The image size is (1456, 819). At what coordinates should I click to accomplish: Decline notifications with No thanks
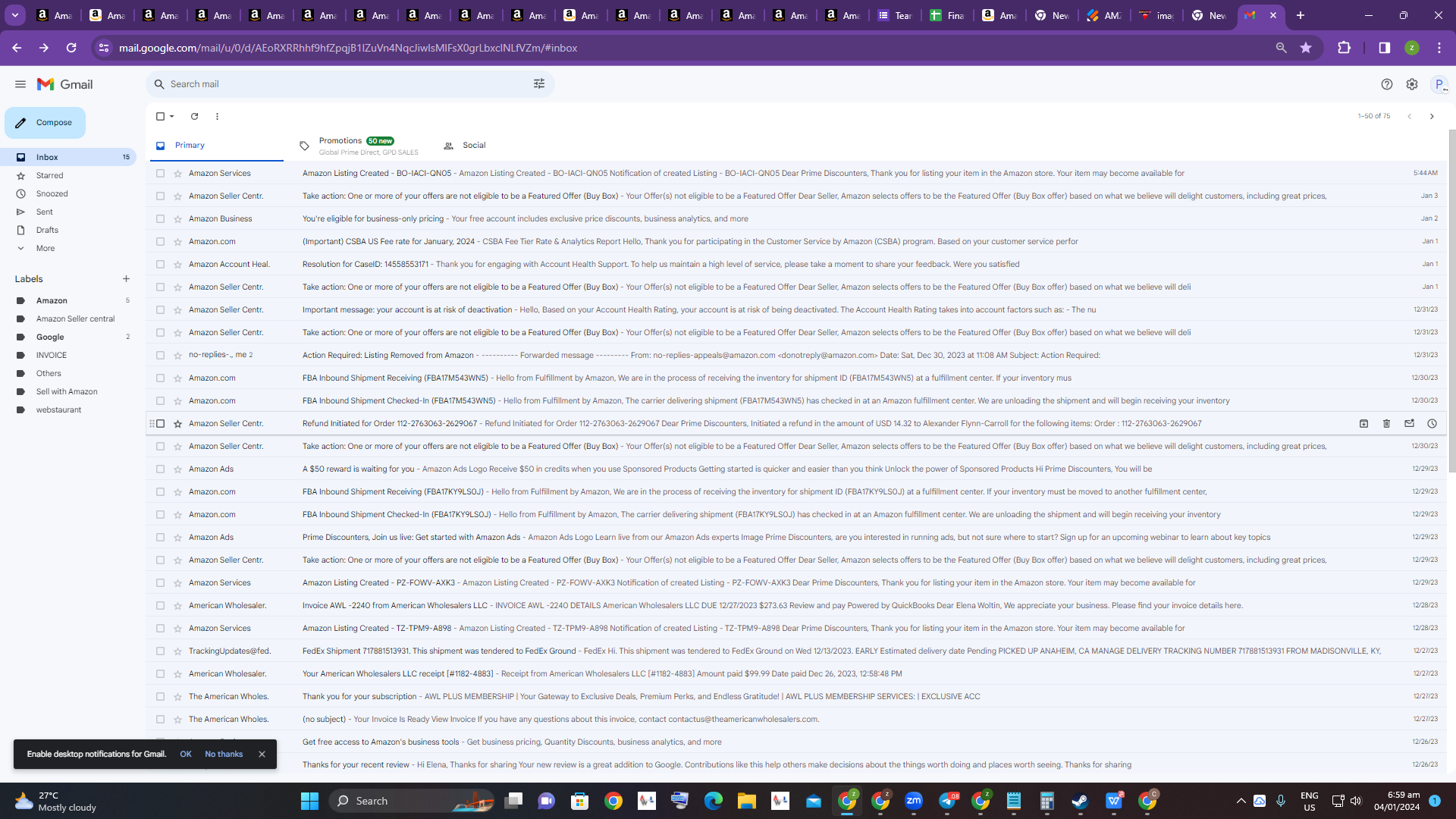(x=224, y=754)
